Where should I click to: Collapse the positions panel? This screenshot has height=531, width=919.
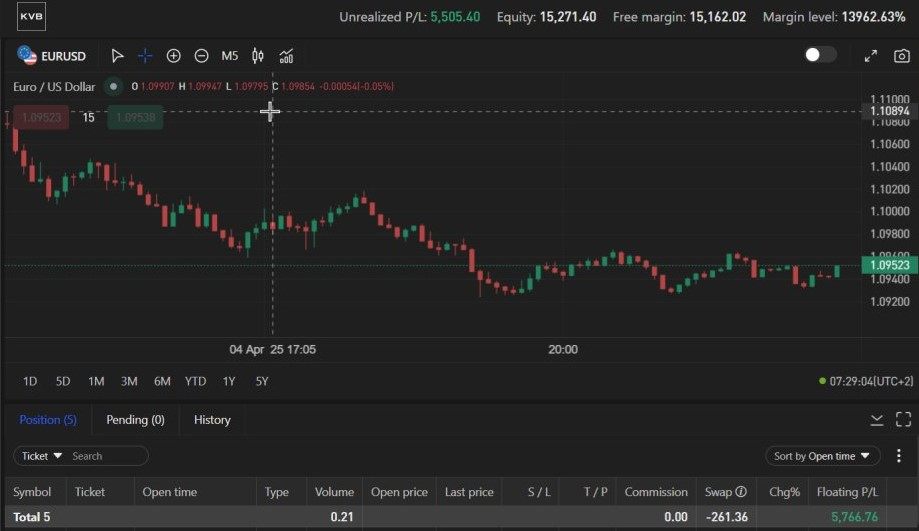[877, 420]
